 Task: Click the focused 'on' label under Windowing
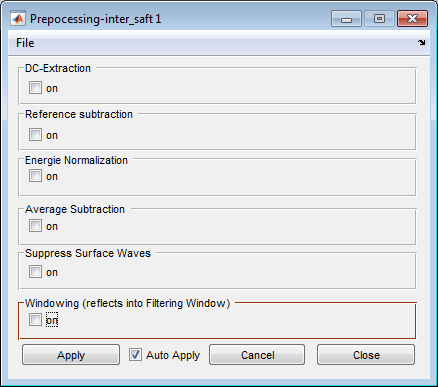(52, 320)
